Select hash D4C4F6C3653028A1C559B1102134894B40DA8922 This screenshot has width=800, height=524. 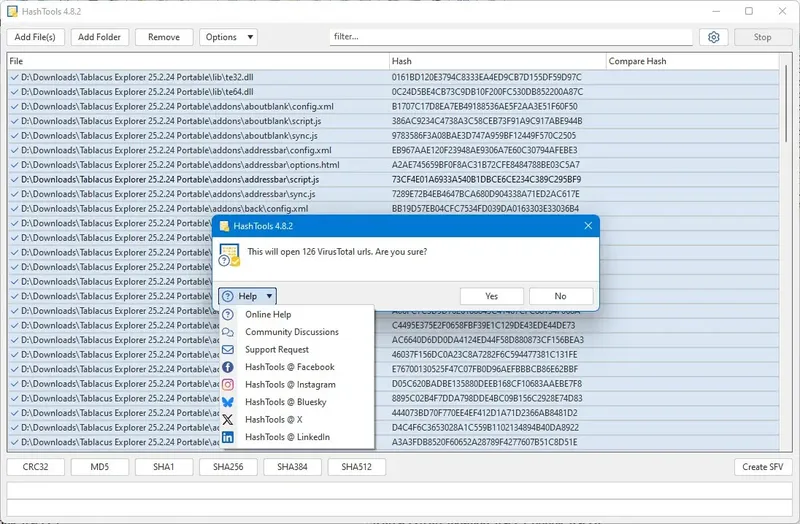[x=485, y=428]
